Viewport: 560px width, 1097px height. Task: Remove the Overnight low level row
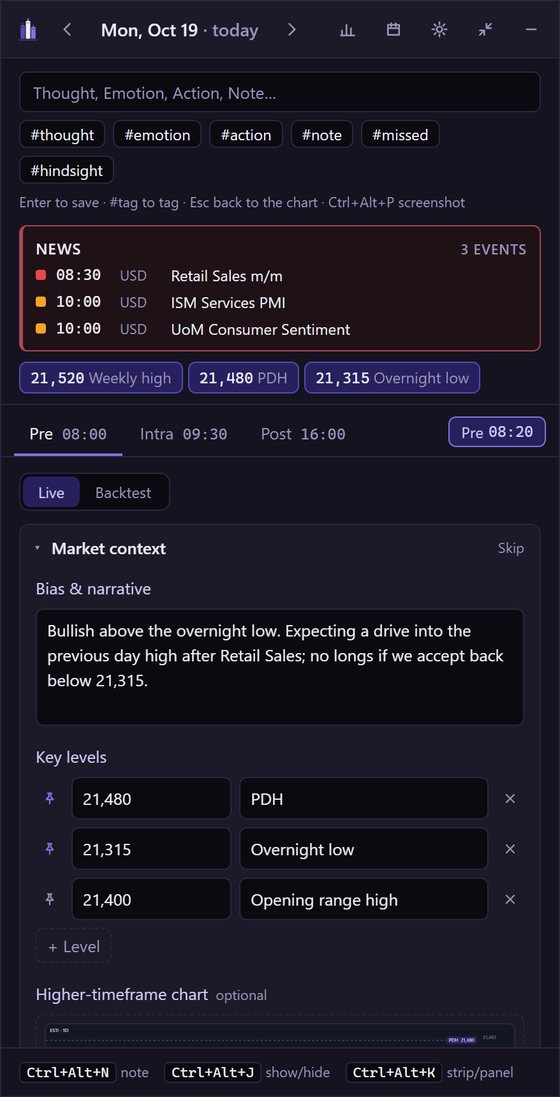tap(510, 849)
